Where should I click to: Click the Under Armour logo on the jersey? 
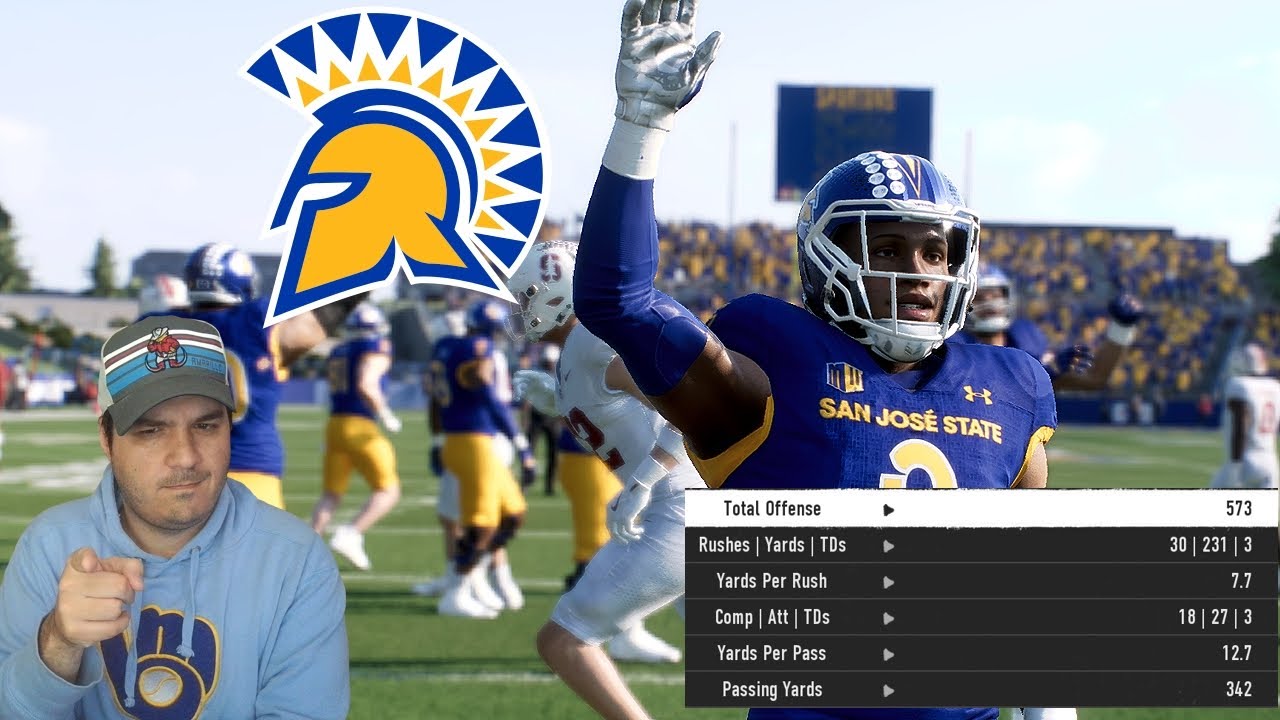click(x=977, y=394)
